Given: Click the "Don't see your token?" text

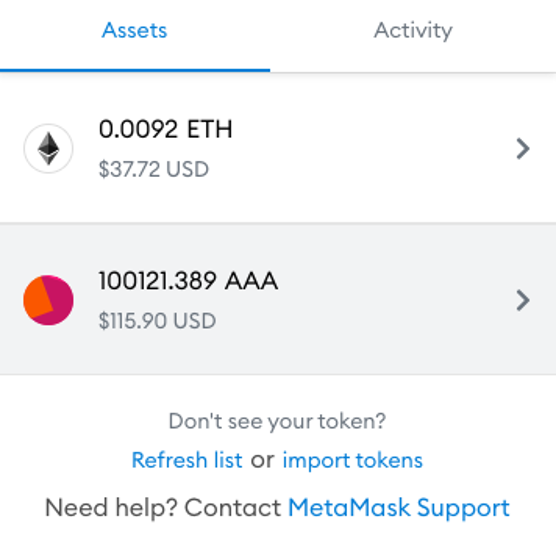Looking at the screenshot, I should (x=277, y=422).
